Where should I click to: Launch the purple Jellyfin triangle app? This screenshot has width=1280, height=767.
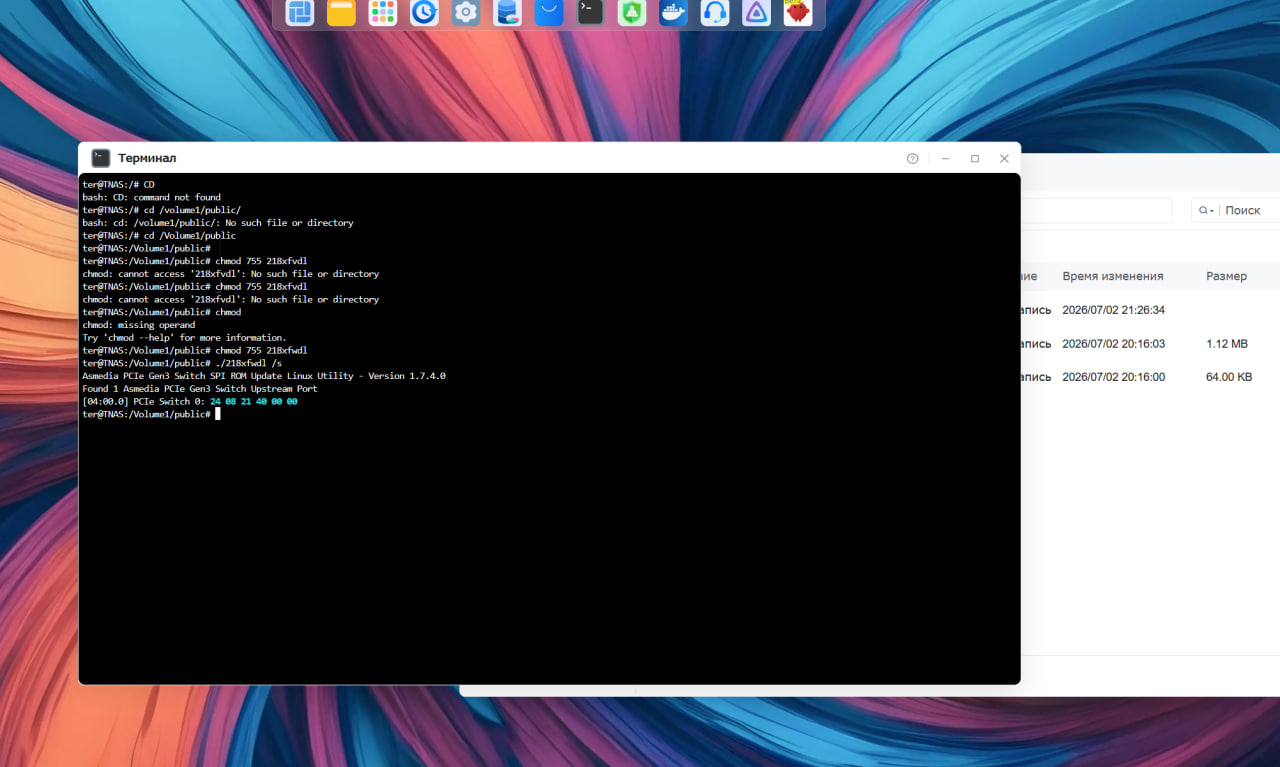[x=757, y=12]
